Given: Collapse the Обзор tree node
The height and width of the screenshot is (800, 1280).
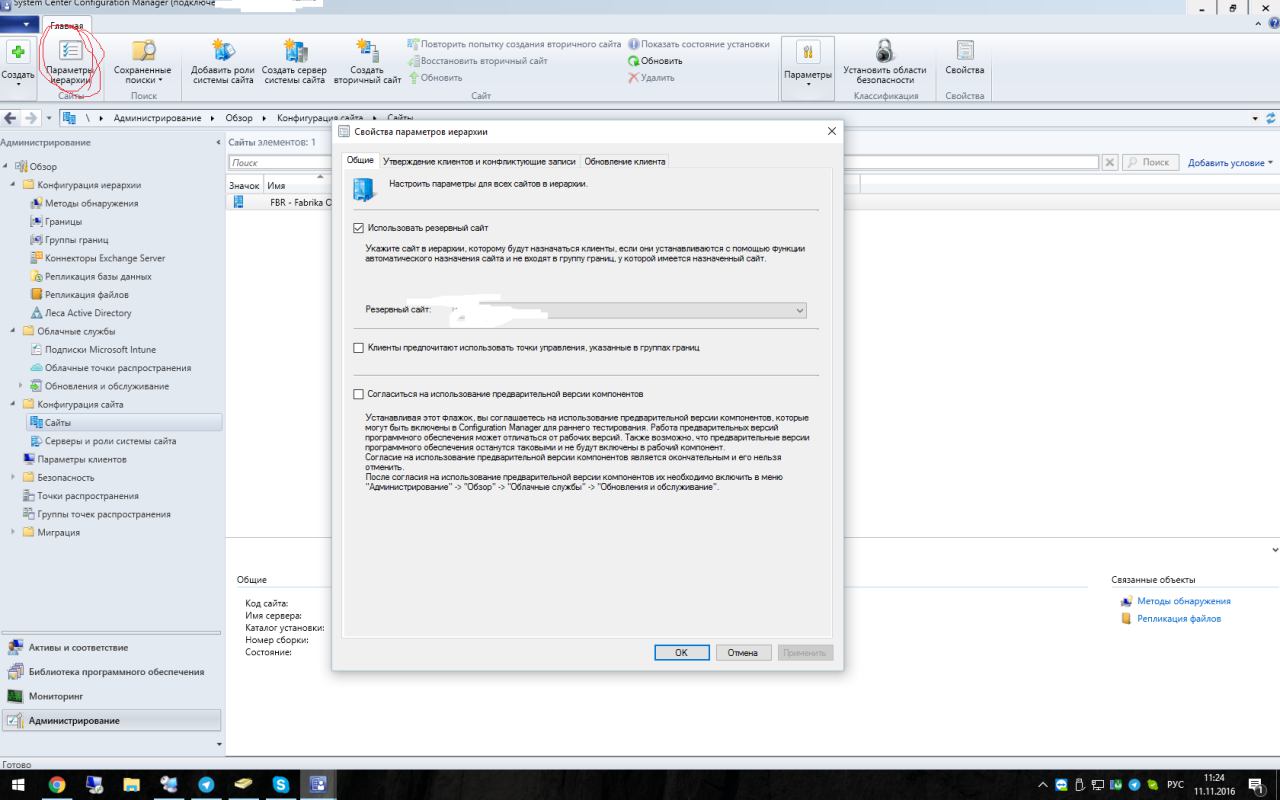Looking at the screenshot, I should click(6, 166).
